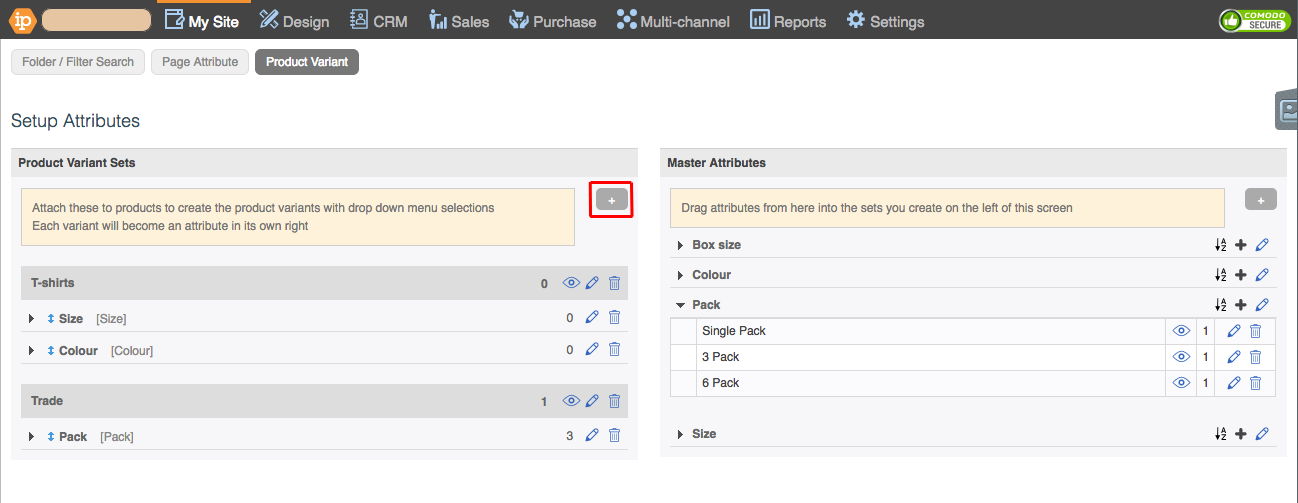Open the Reports menu
This screenshot has width=1298, height=503.
(x=788, y=21)
